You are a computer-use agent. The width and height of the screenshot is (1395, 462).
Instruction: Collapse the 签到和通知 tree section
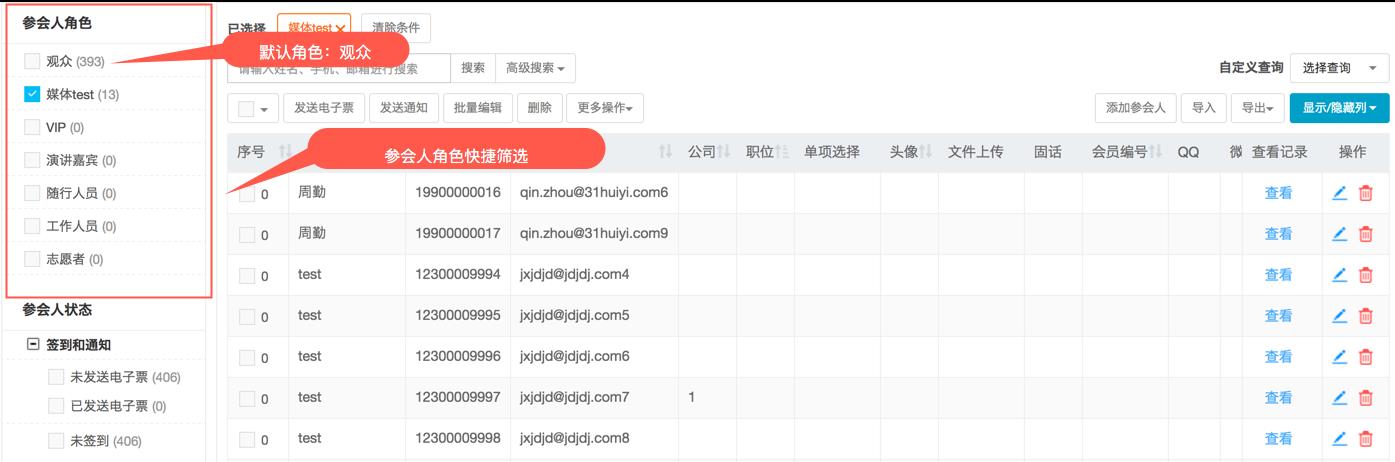pos(32,345)
